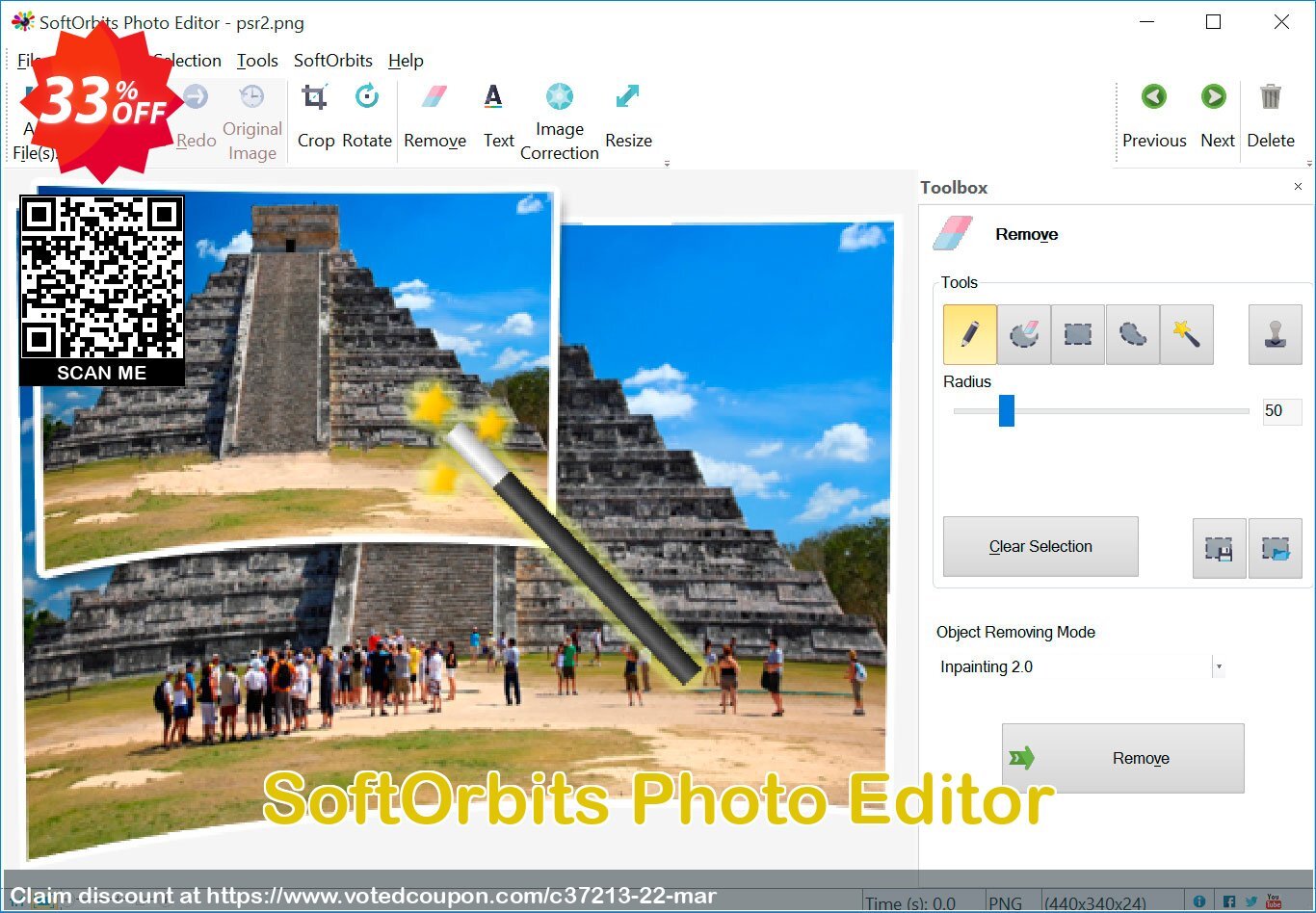The image size is (1316, 913).
Task: Go to the Next image
Action: tap(1217, 117)
